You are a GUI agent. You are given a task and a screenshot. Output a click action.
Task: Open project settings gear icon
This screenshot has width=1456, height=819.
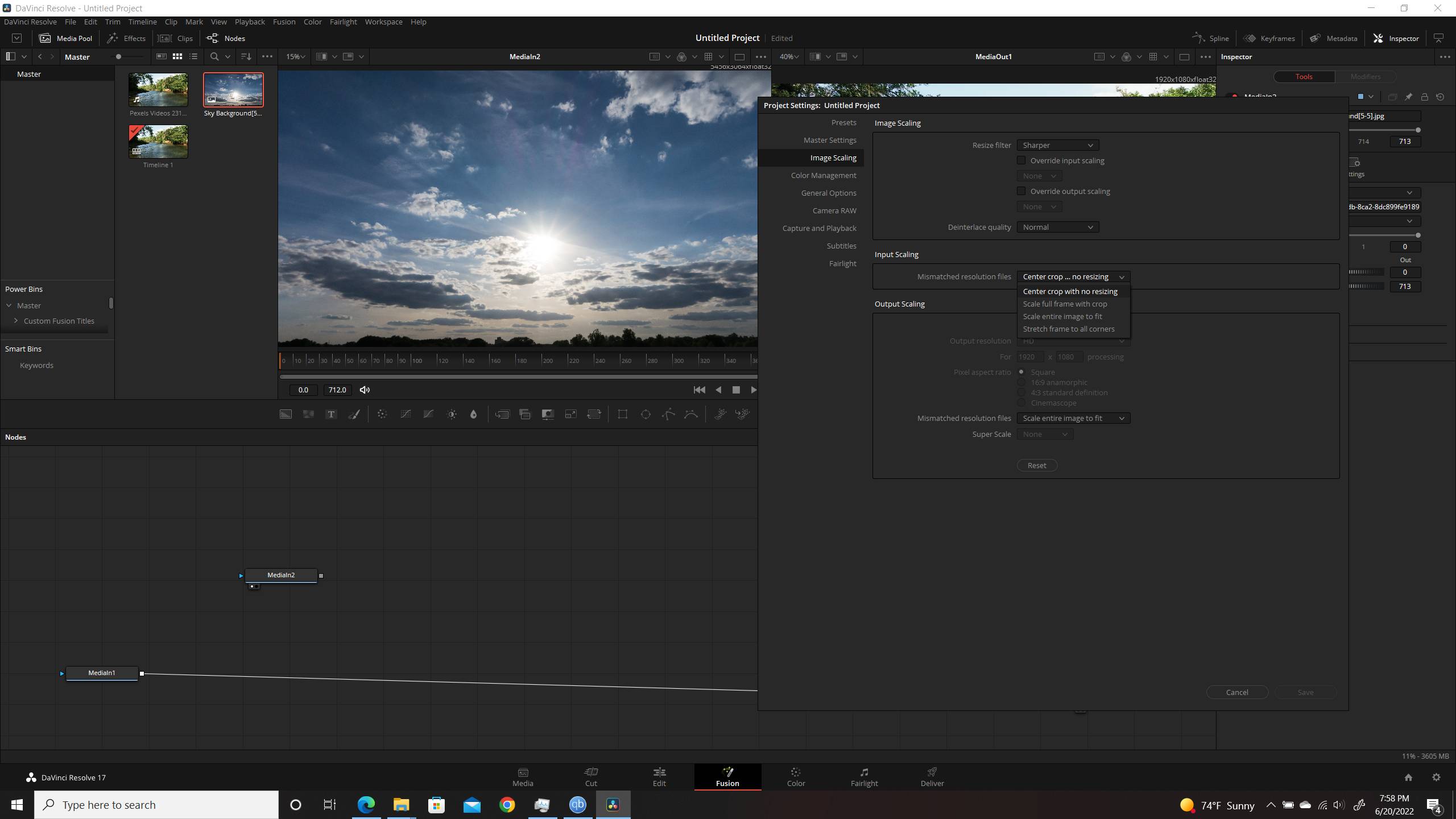[x=1436, y=777]
